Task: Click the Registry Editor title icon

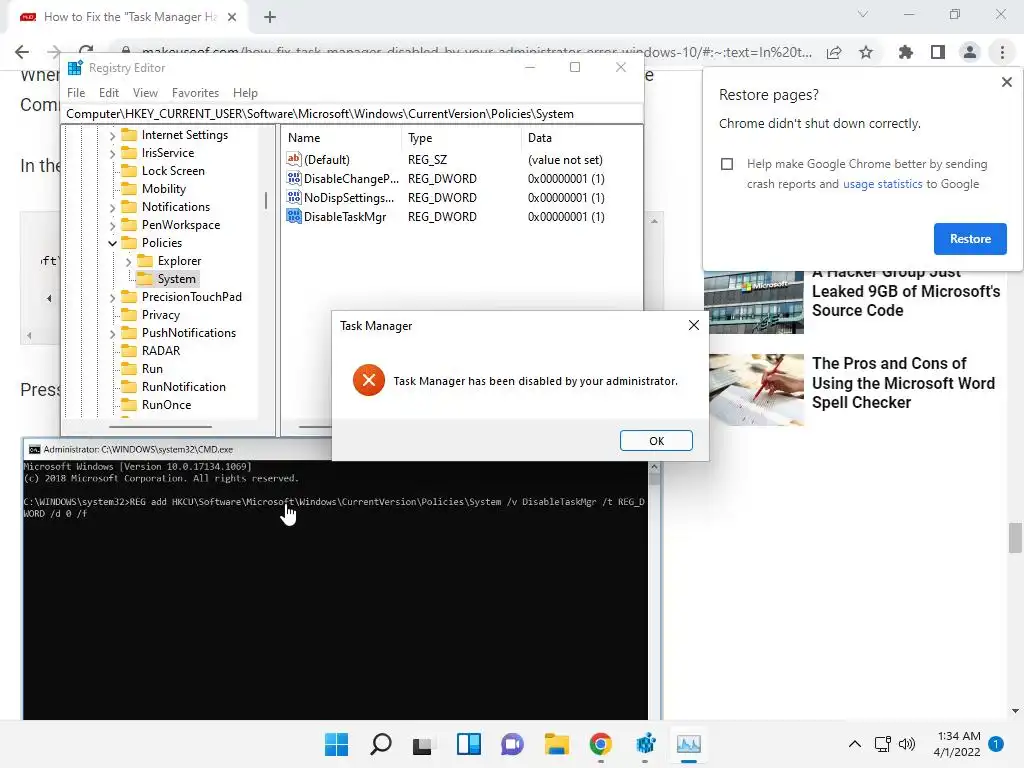Action: 75,67
